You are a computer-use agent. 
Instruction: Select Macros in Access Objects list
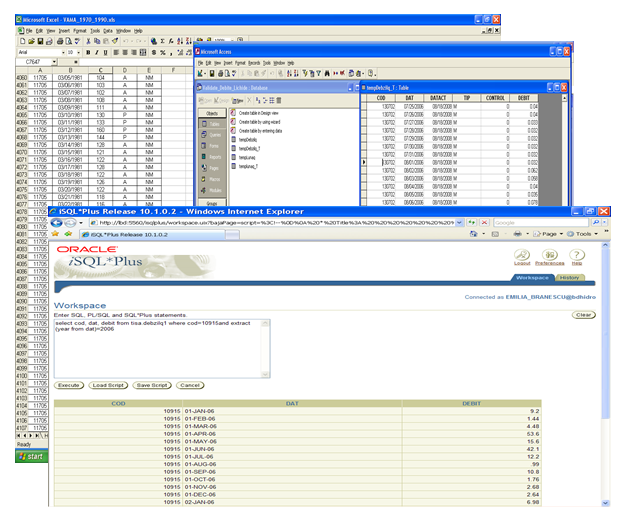pos(212,179)
